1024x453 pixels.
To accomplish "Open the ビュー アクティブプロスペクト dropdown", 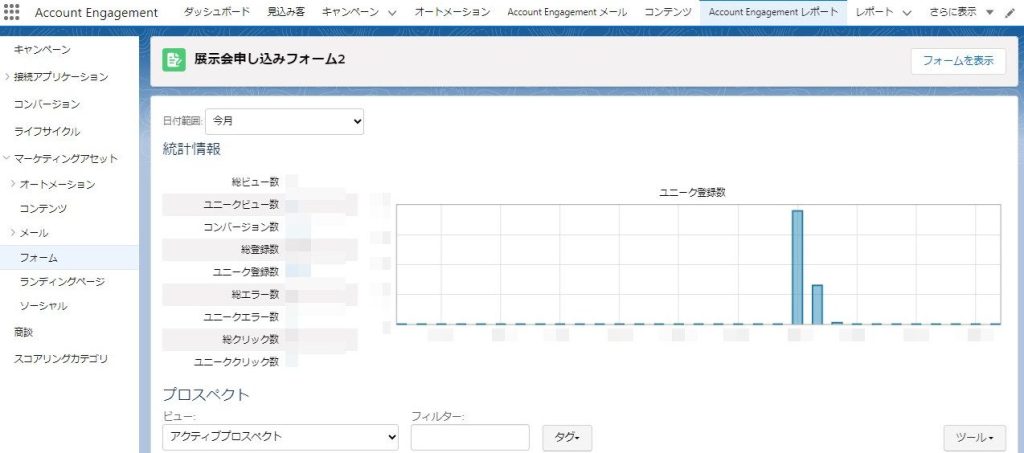I will point(280,437).
